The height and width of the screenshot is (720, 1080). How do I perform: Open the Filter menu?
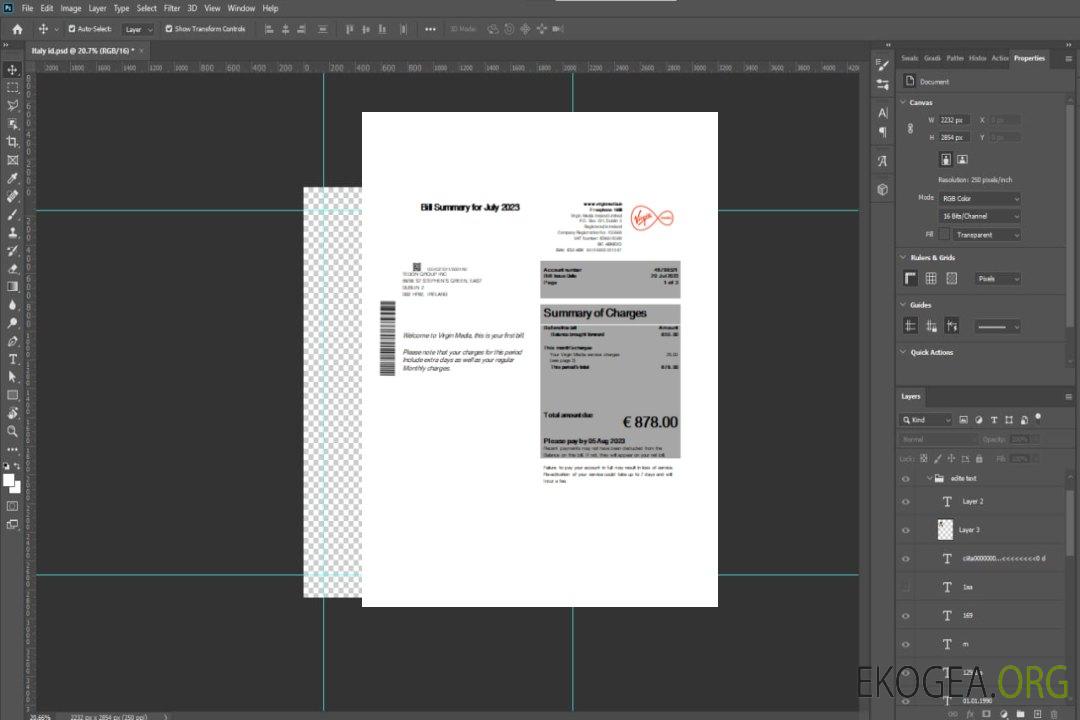172,8
